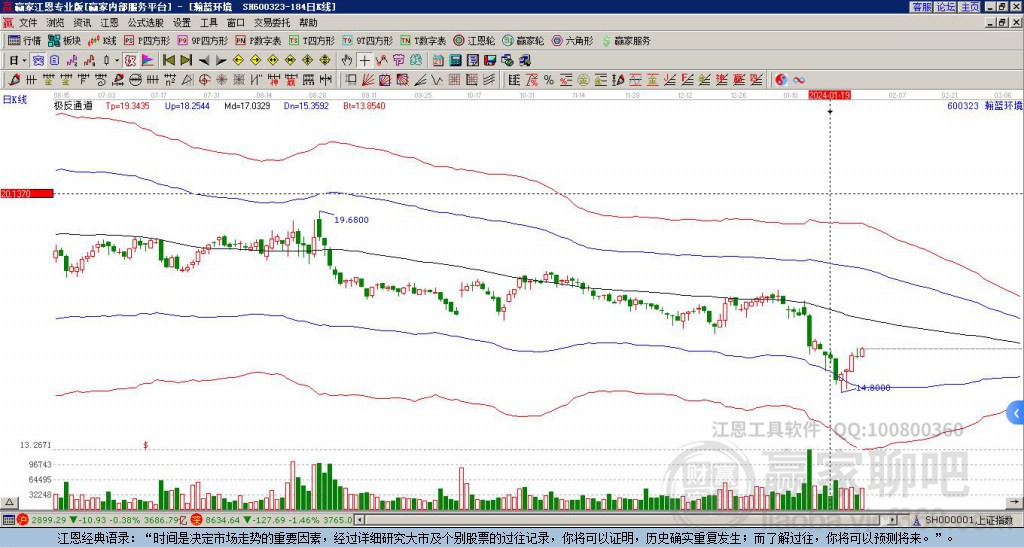Toggle the highlighted chart mode button beside 日
1024x548 pixels.
(39, 61)
